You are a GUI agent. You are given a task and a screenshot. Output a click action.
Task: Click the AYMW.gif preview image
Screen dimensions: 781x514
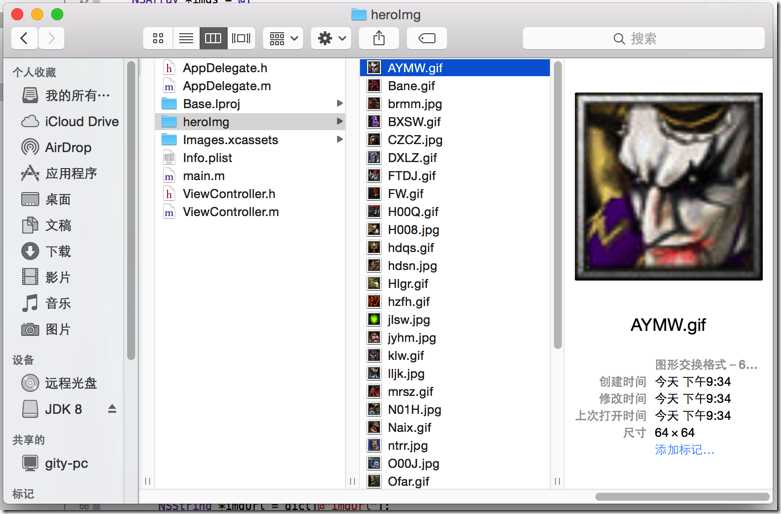point(668,186)
